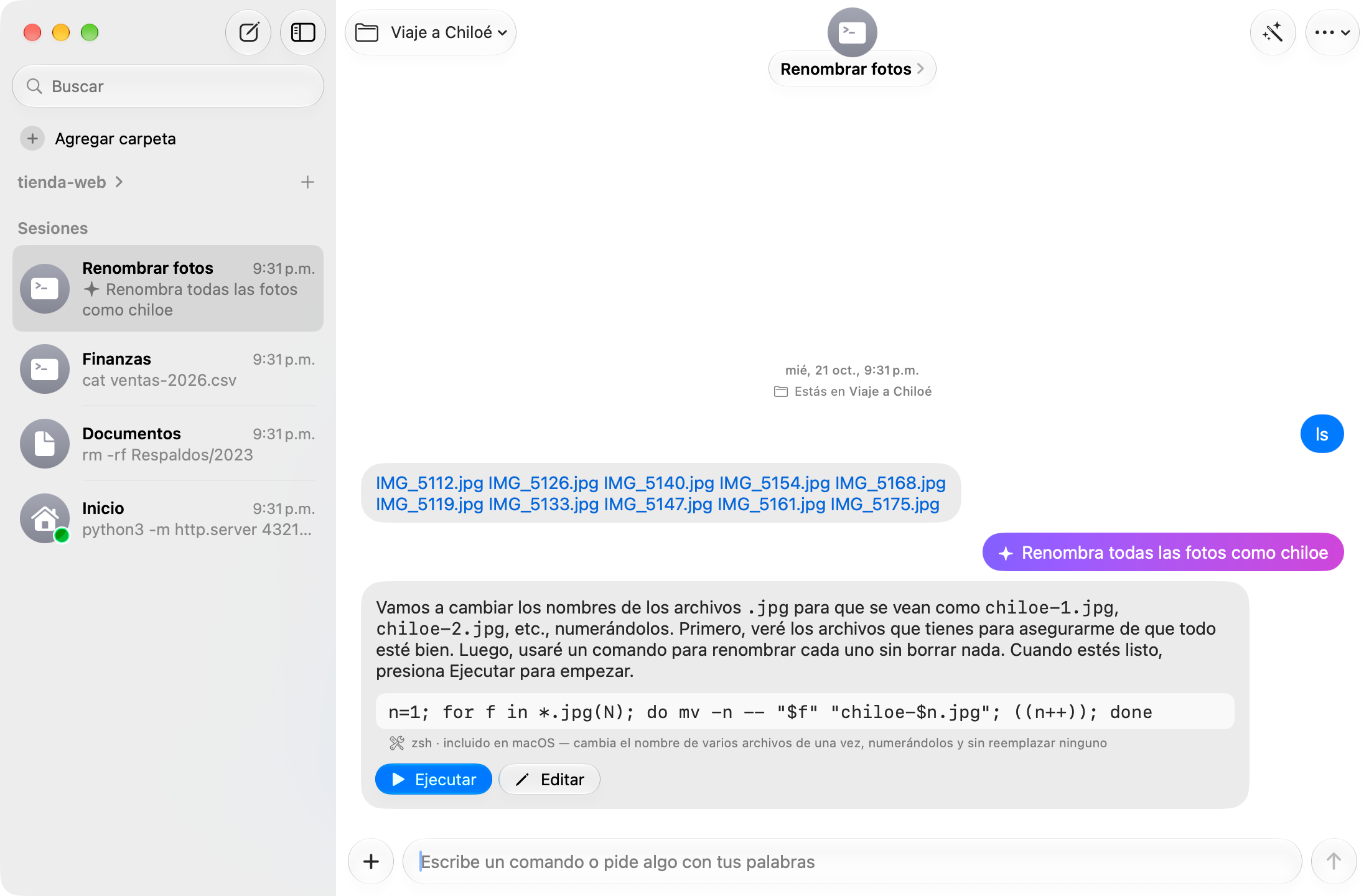1369x896 pixels.
Task: Click the green status dot on Inicio
Action: click(x=62, y=535)
